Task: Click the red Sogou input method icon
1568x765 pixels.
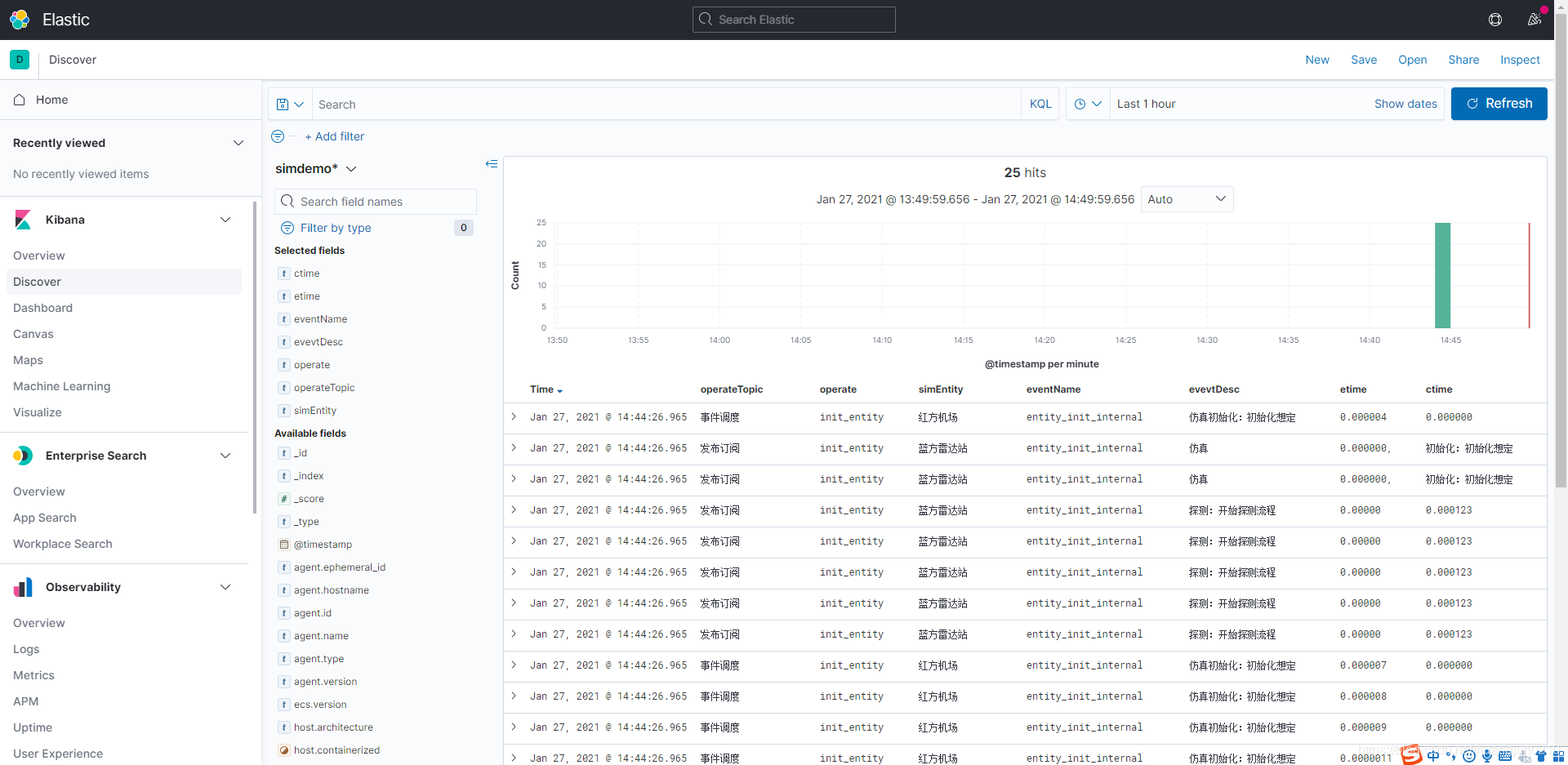Action: (x=1410, y=755)
